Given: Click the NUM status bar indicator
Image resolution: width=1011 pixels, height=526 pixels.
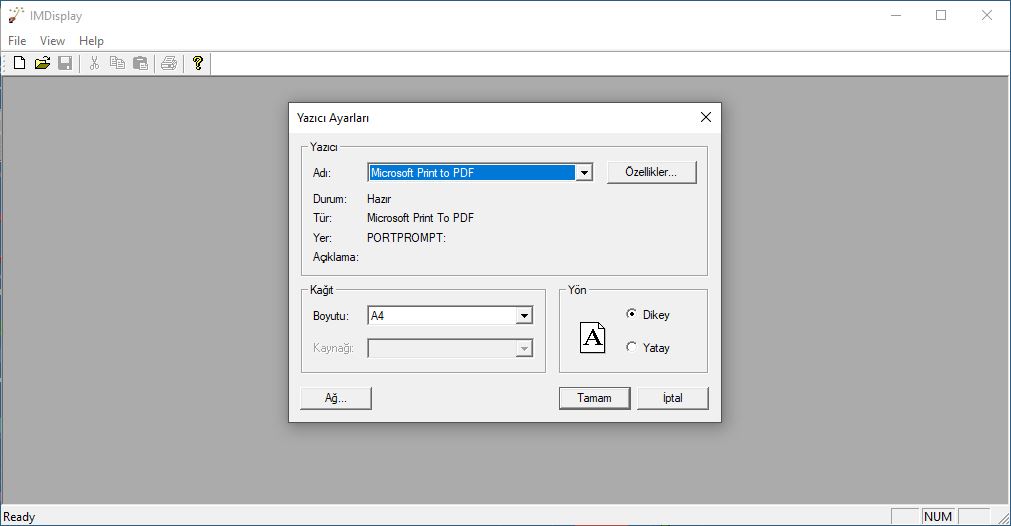Looking at the screenshot, I should click(937, 516).
